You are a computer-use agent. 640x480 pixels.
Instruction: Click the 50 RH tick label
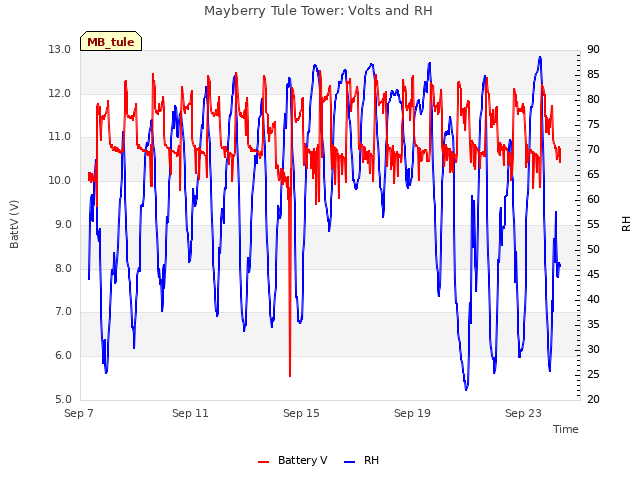pyautogui.click(x=593, y=249)
